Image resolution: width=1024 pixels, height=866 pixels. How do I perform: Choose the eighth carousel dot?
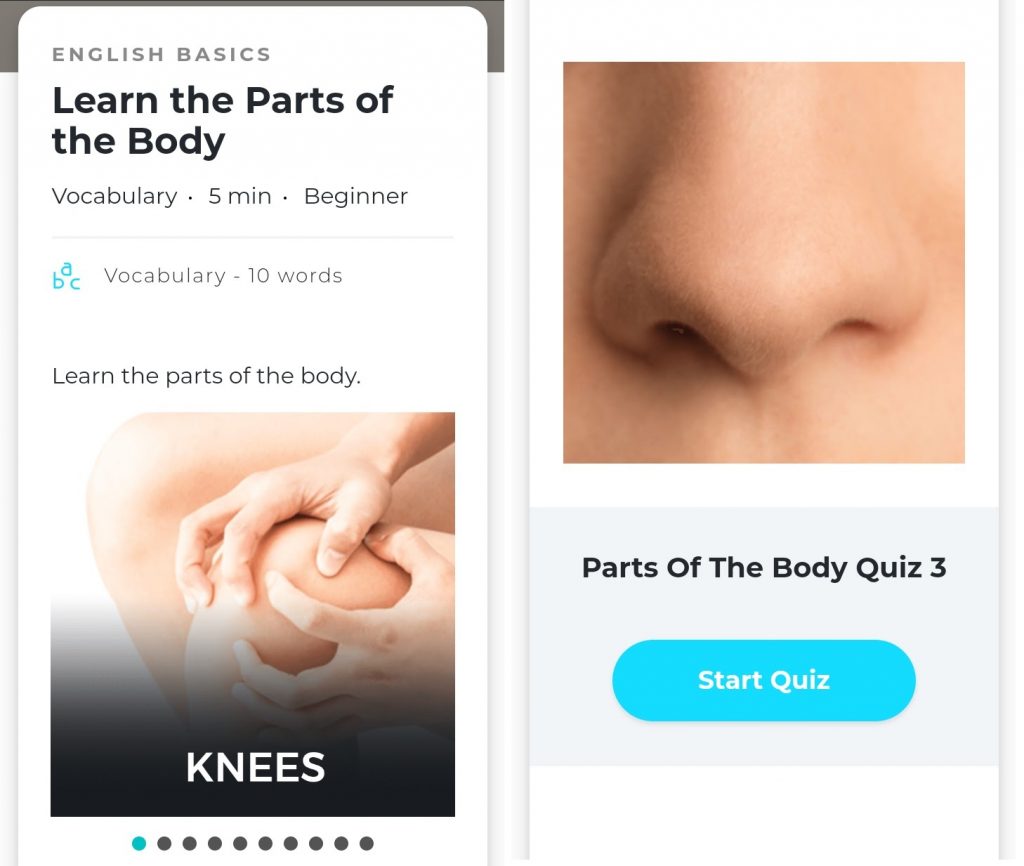pos(316,843)
